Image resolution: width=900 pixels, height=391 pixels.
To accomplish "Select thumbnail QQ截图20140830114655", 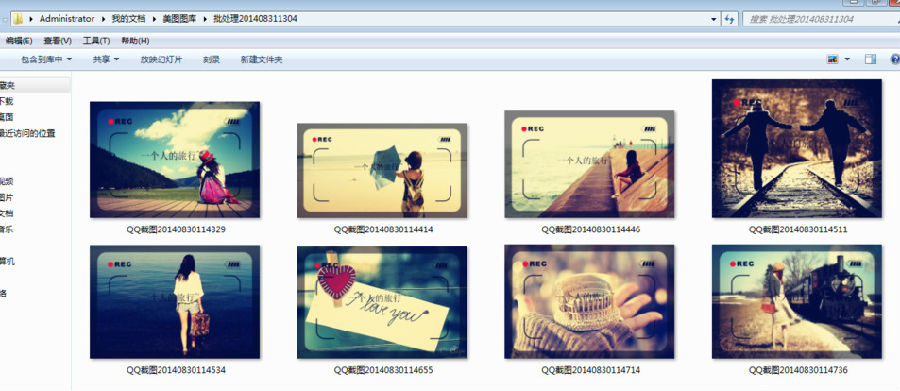I will (382, 303).
